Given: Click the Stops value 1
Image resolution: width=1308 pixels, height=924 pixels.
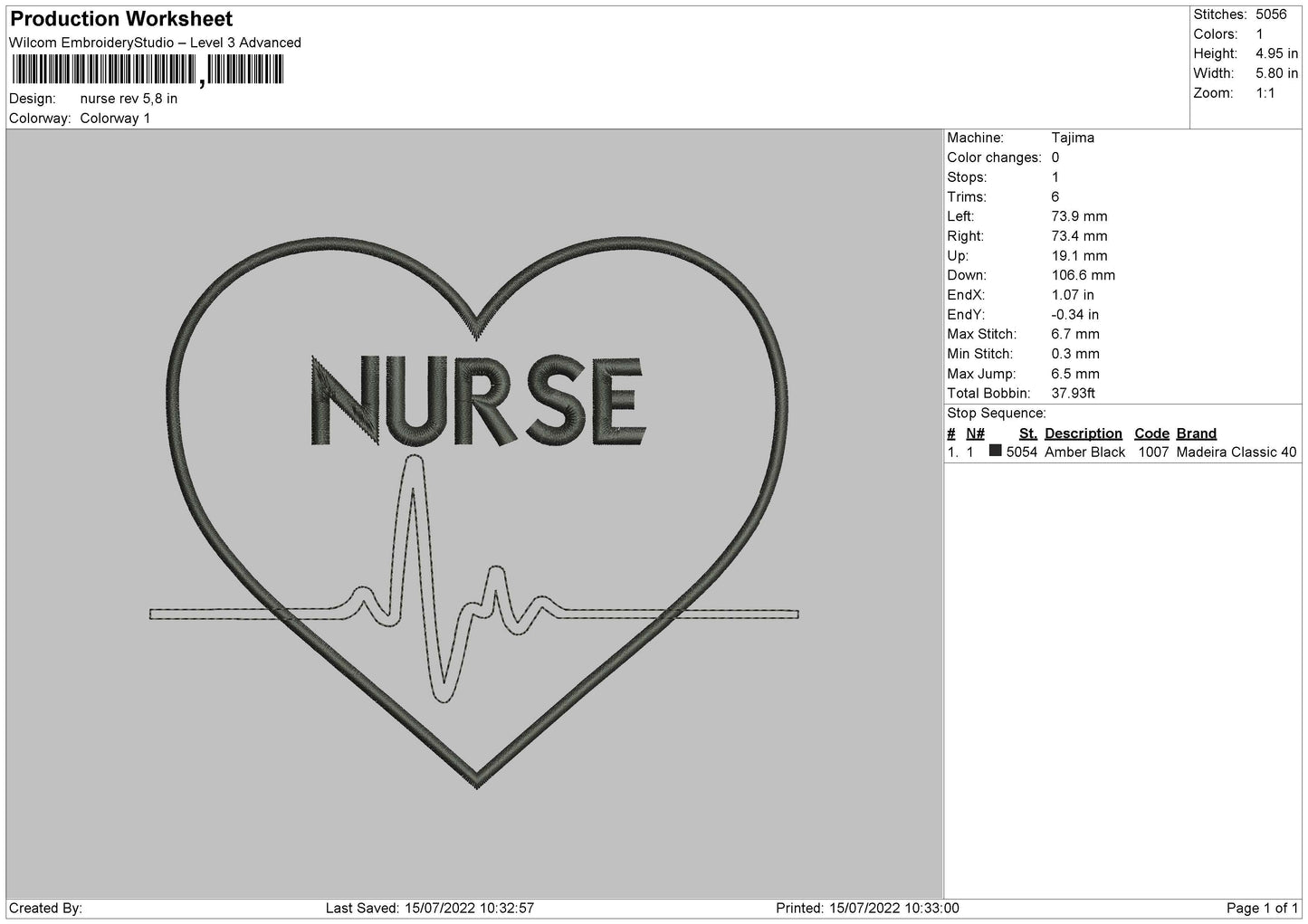Looking at the screenshot, I should (x=1055, y=178).
